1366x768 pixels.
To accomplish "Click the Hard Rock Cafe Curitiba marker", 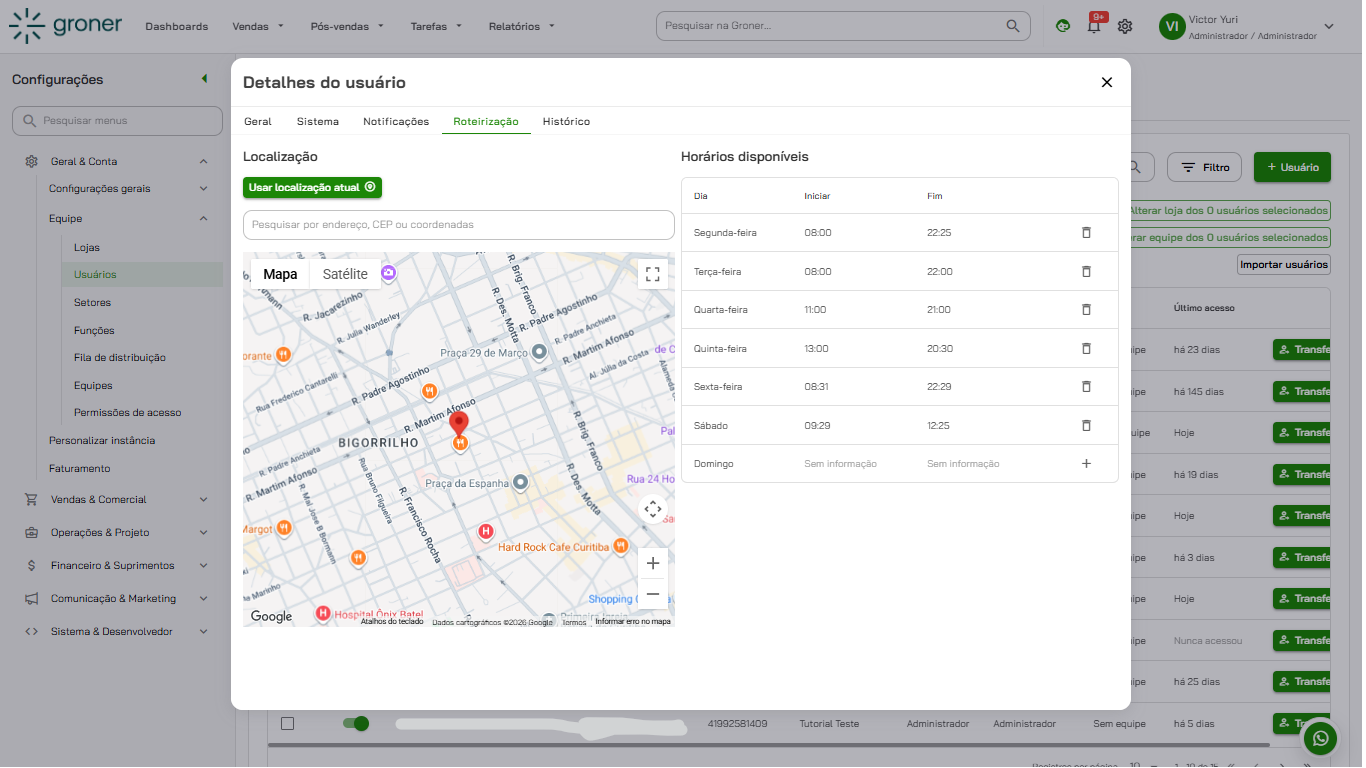I will click(x=621, y=546).
